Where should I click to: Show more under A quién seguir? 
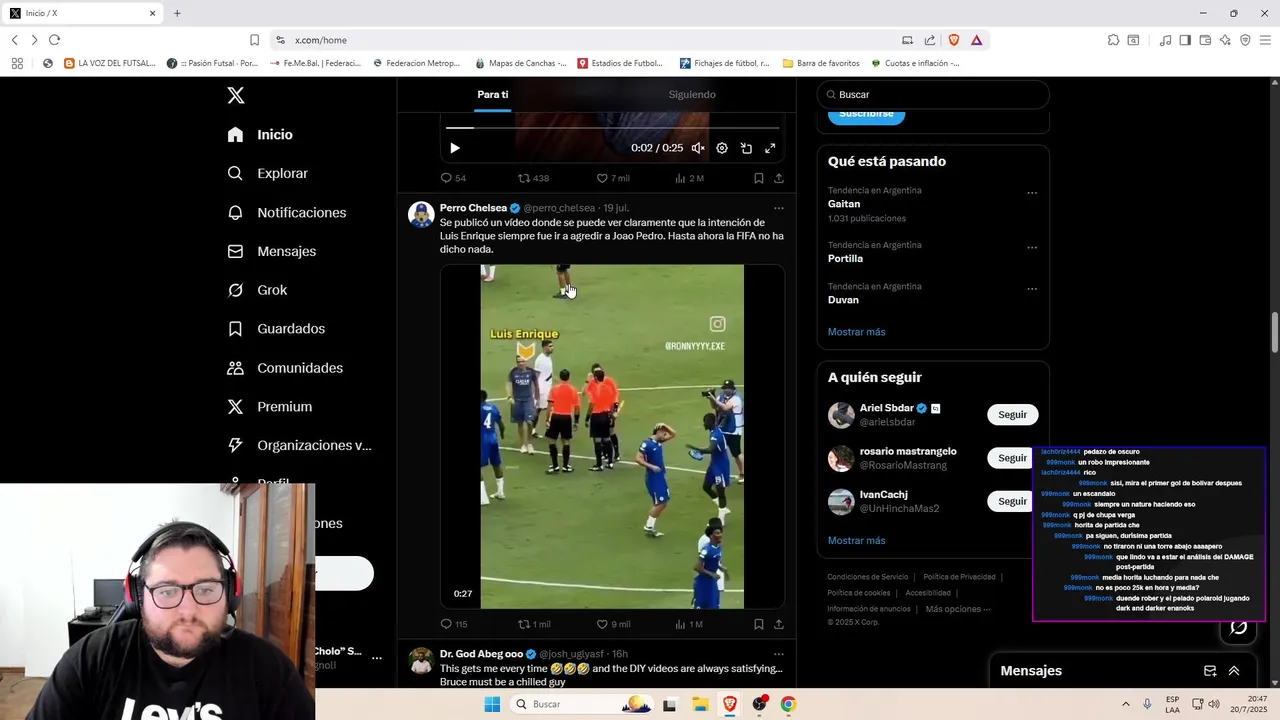[856, 540]
